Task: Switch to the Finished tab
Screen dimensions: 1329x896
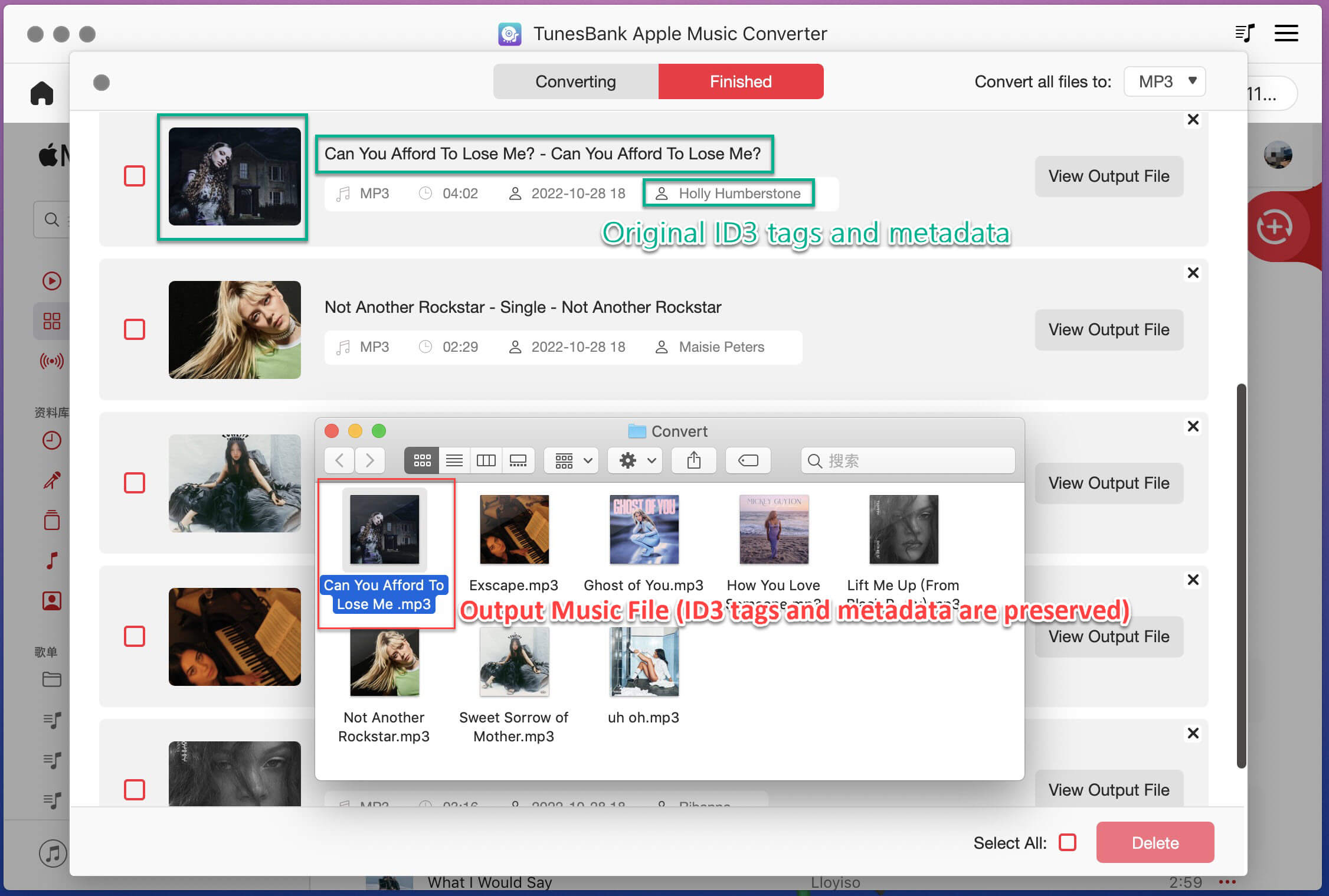Action: tap(741, 81)
